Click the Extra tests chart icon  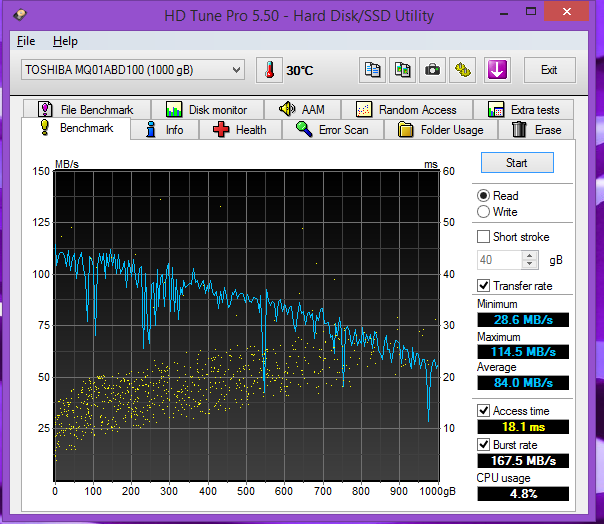[x=495, y=109]
